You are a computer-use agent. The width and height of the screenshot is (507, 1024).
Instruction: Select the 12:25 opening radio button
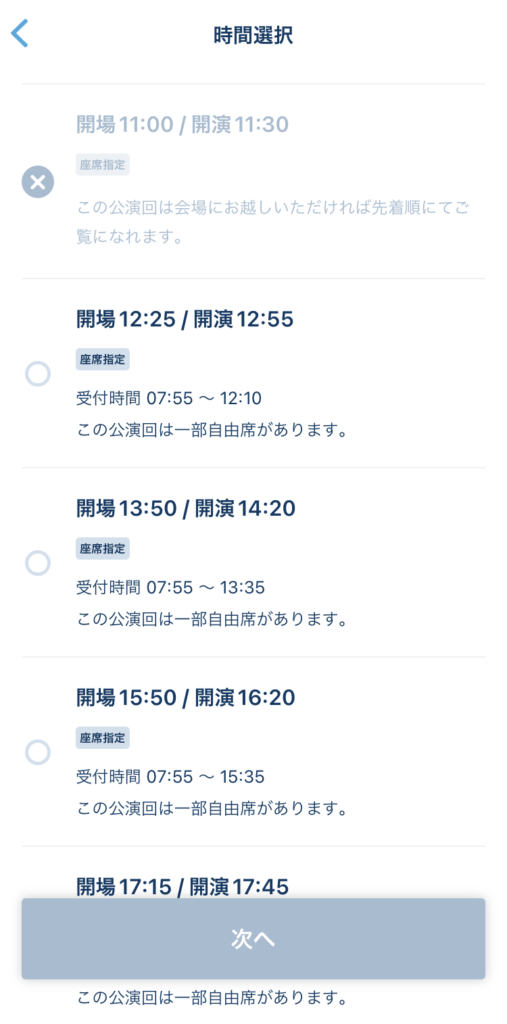38,374
